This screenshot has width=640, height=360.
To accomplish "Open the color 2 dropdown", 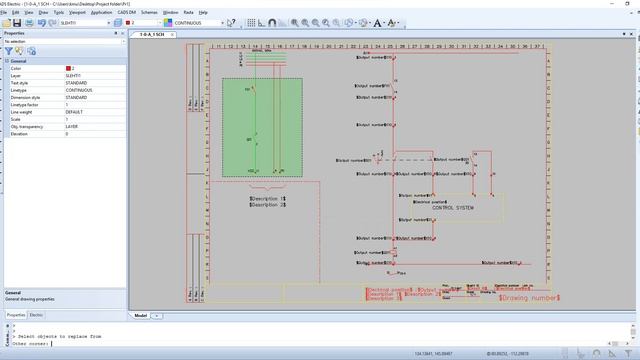I will pyautogui.click(x=160, y=23).
